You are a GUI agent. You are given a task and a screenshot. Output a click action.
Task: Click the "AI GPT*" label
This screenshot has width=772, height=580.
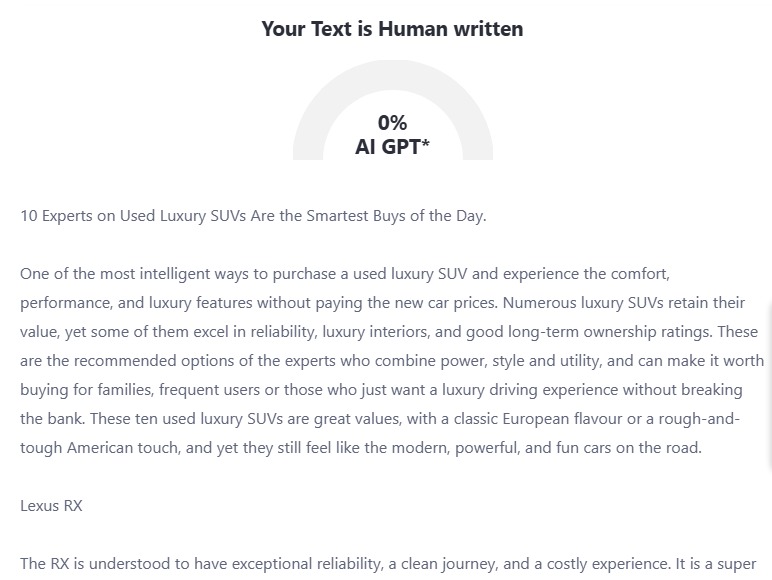click(392, 147)
